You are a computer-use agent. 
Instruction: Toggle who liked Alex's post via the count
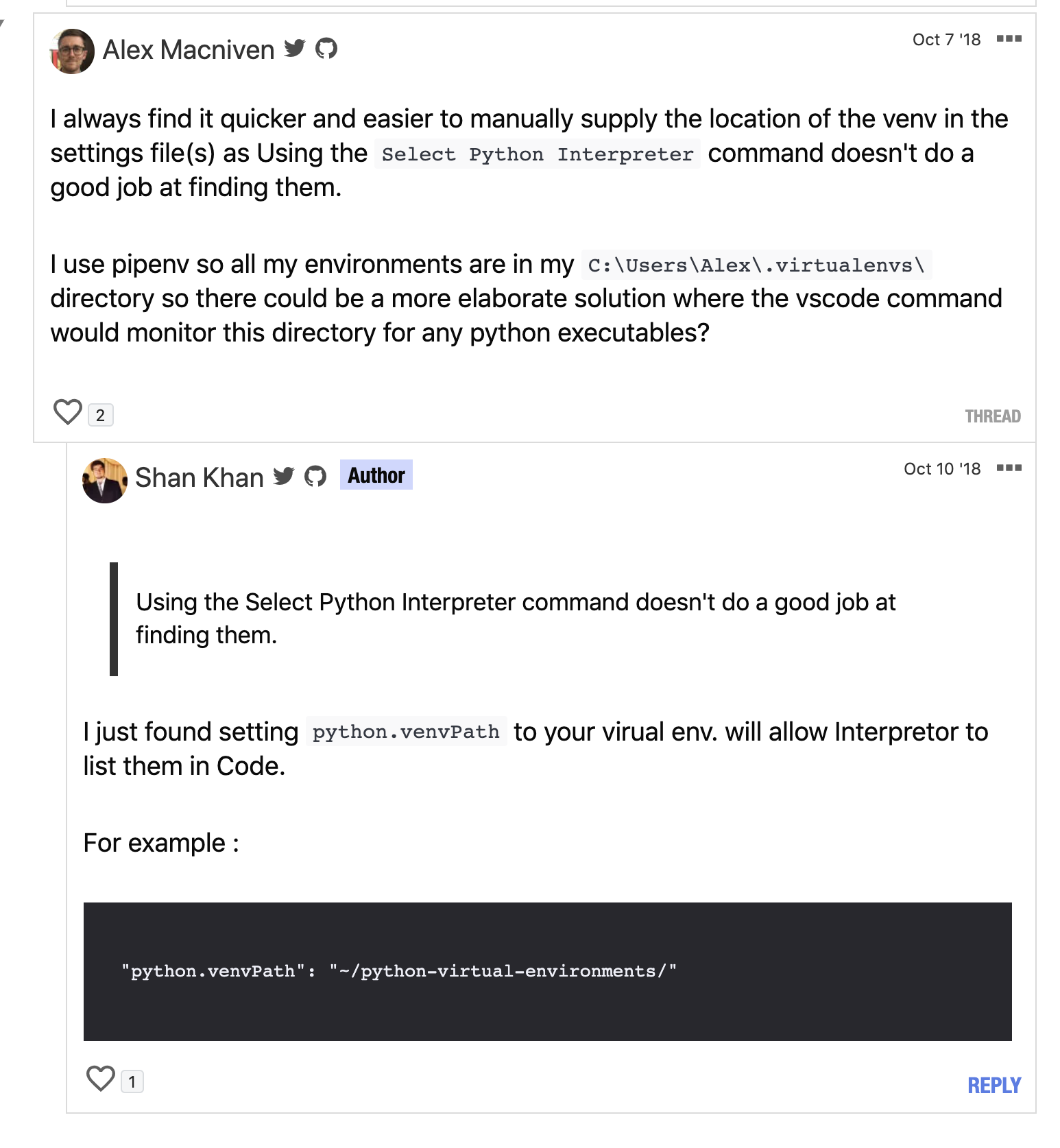coord(101,414)
